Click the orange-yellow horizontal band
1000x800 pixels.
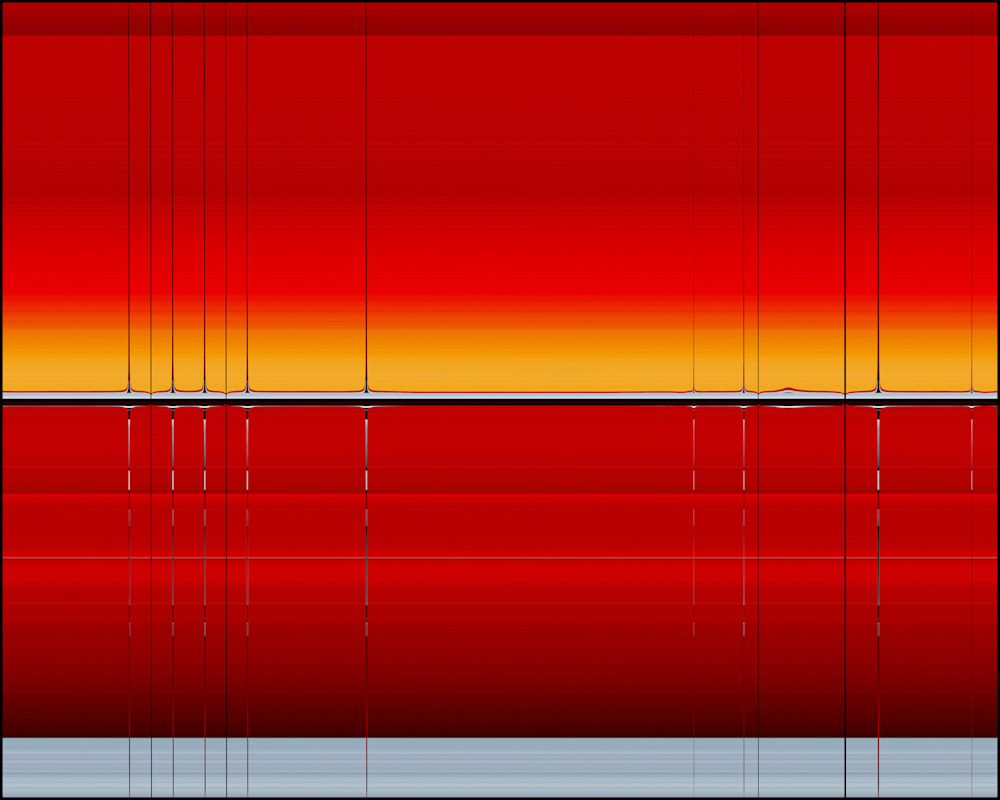[x=500, y=360]
